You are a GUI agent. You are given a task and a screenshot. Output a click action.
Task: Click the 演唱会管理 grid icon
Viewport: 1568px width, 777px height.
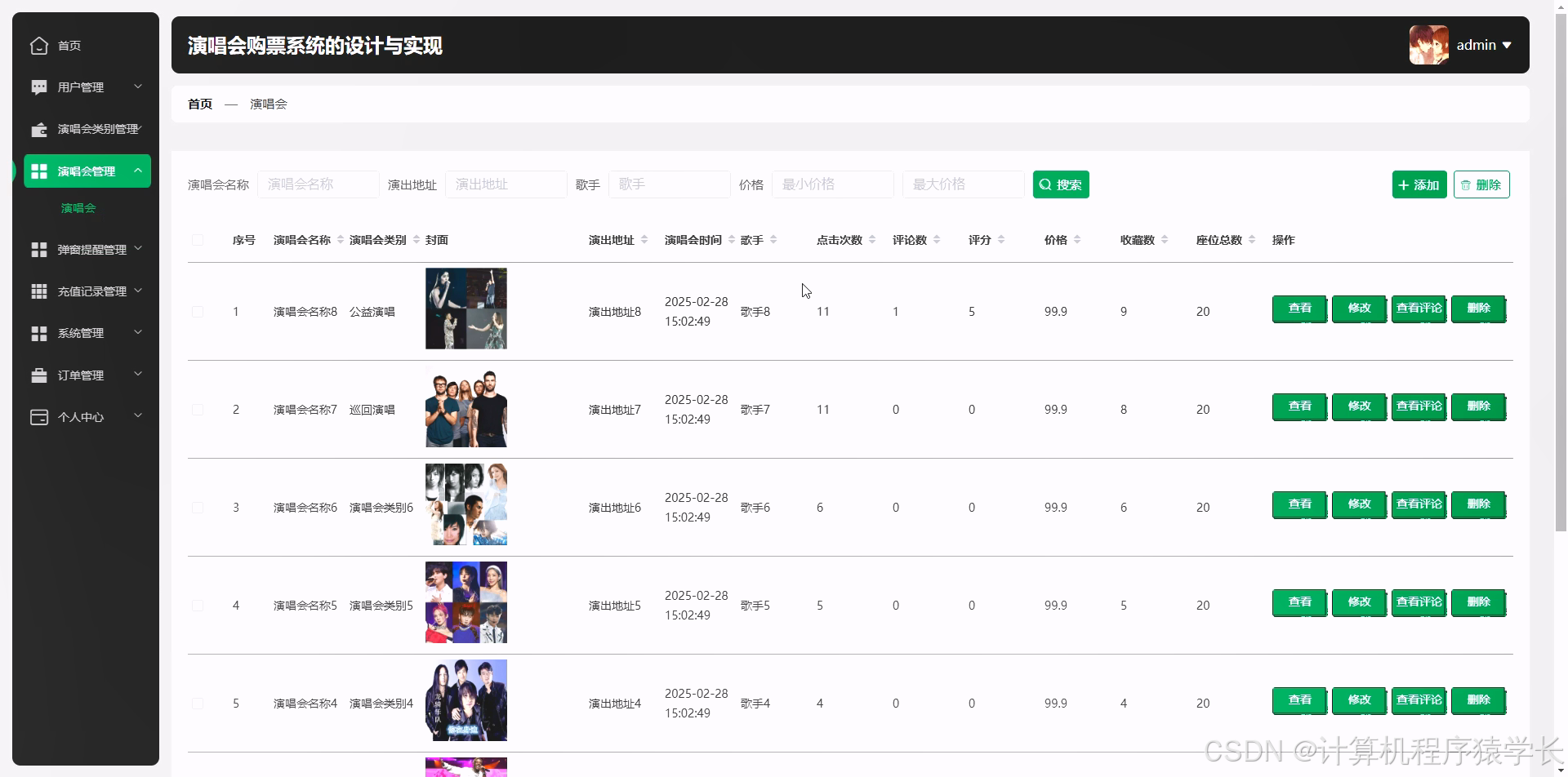tap(39, 171)
